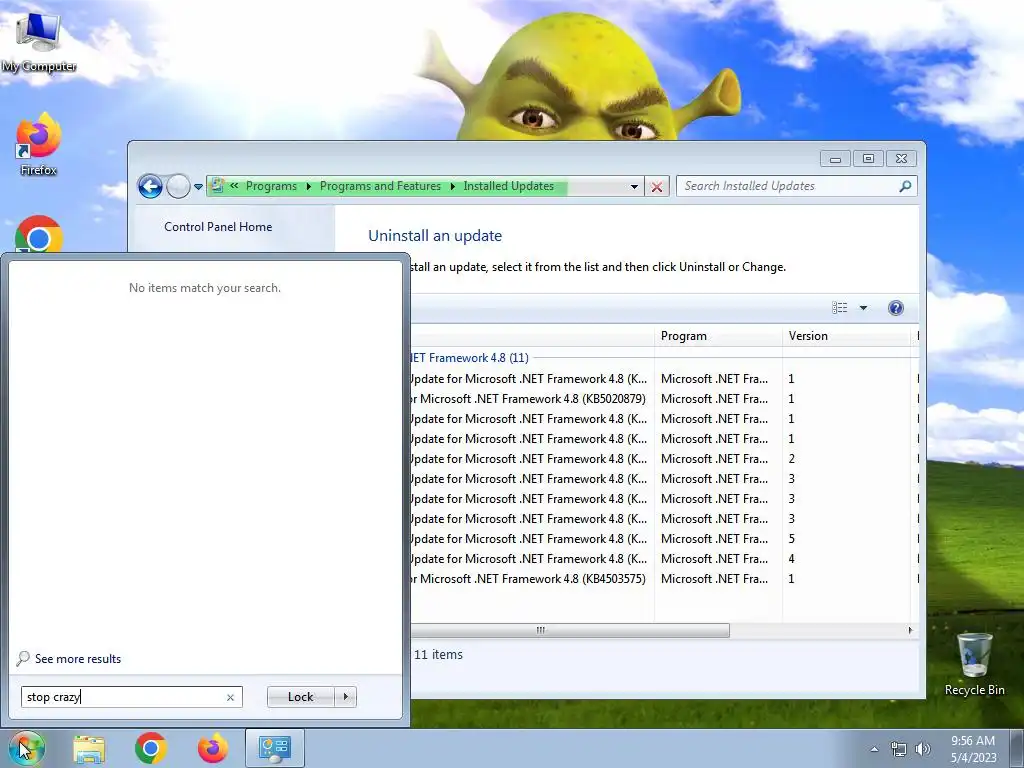Click the Start orb button
The height and width of the screenshot is (768, 1024).
click(27, 748)
